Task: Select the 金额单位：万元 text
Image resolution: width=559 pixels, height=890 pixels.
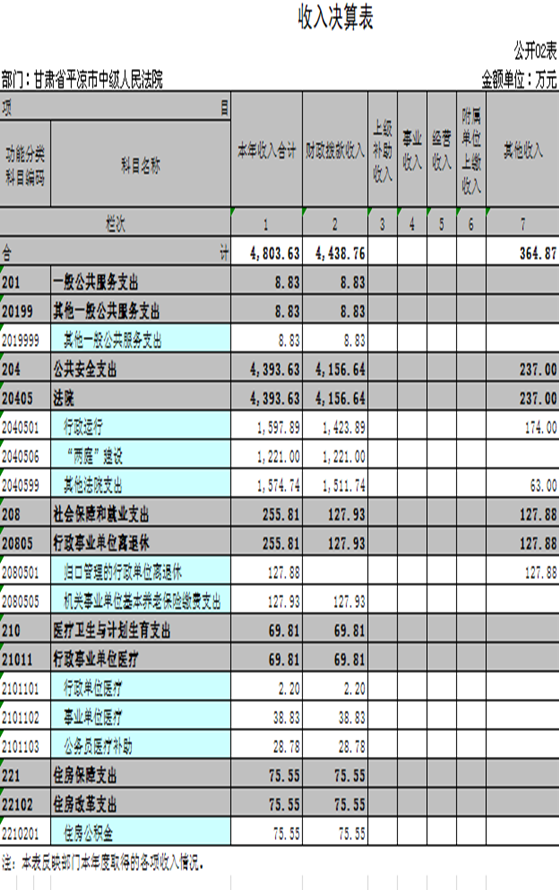Action: click(x=519, y=79)
